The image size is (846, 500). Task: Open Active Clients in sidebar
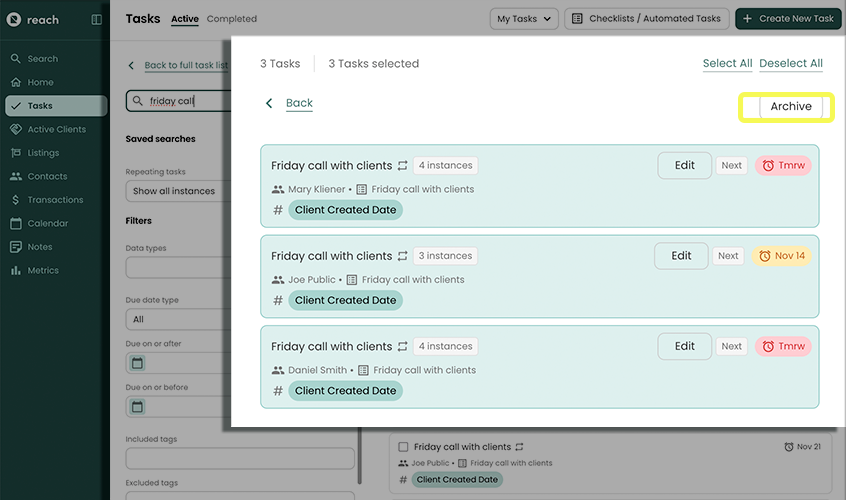(x=56, y=129)
